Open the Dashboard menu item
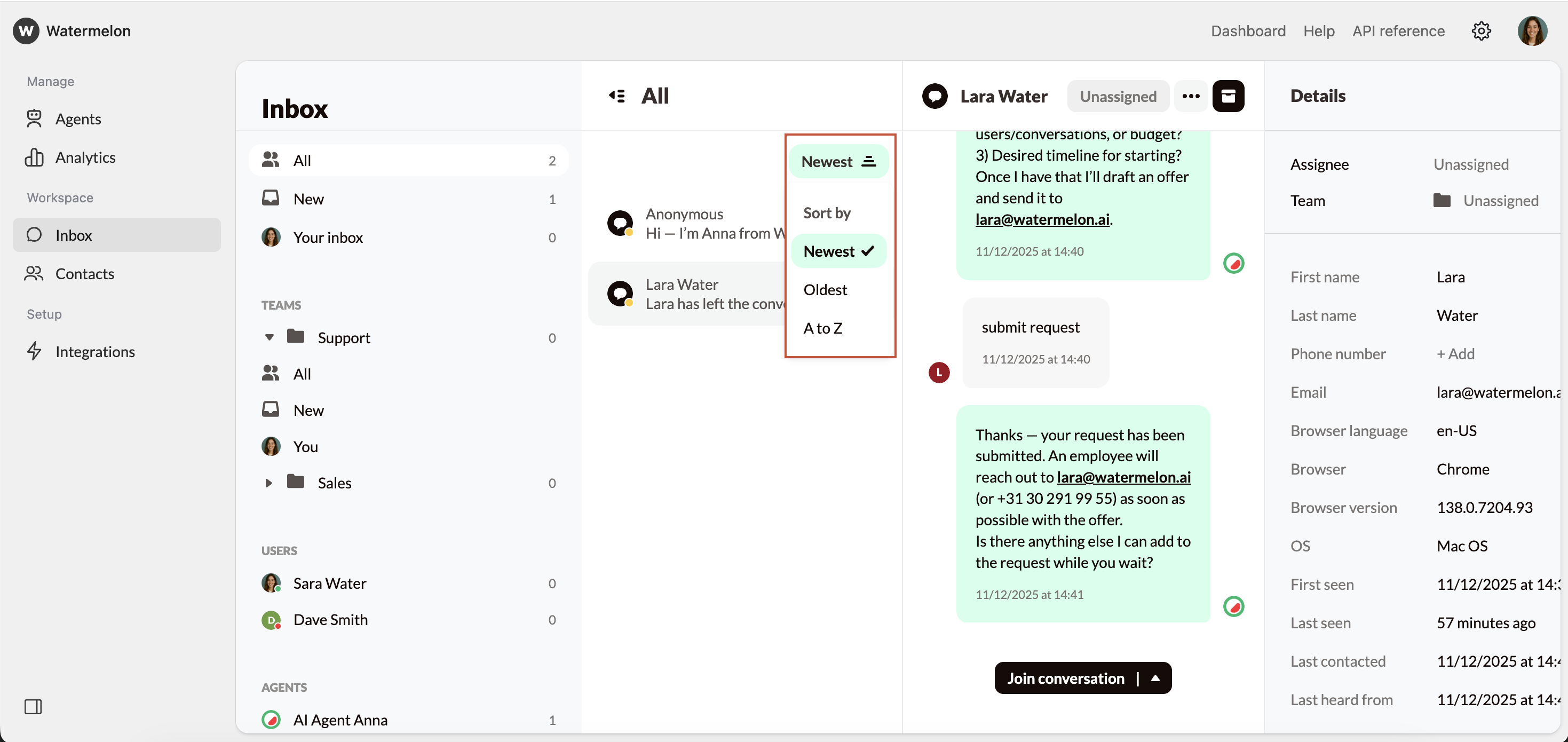The width and height of the screenshot is (1568, 742). tap(1248, 30)
